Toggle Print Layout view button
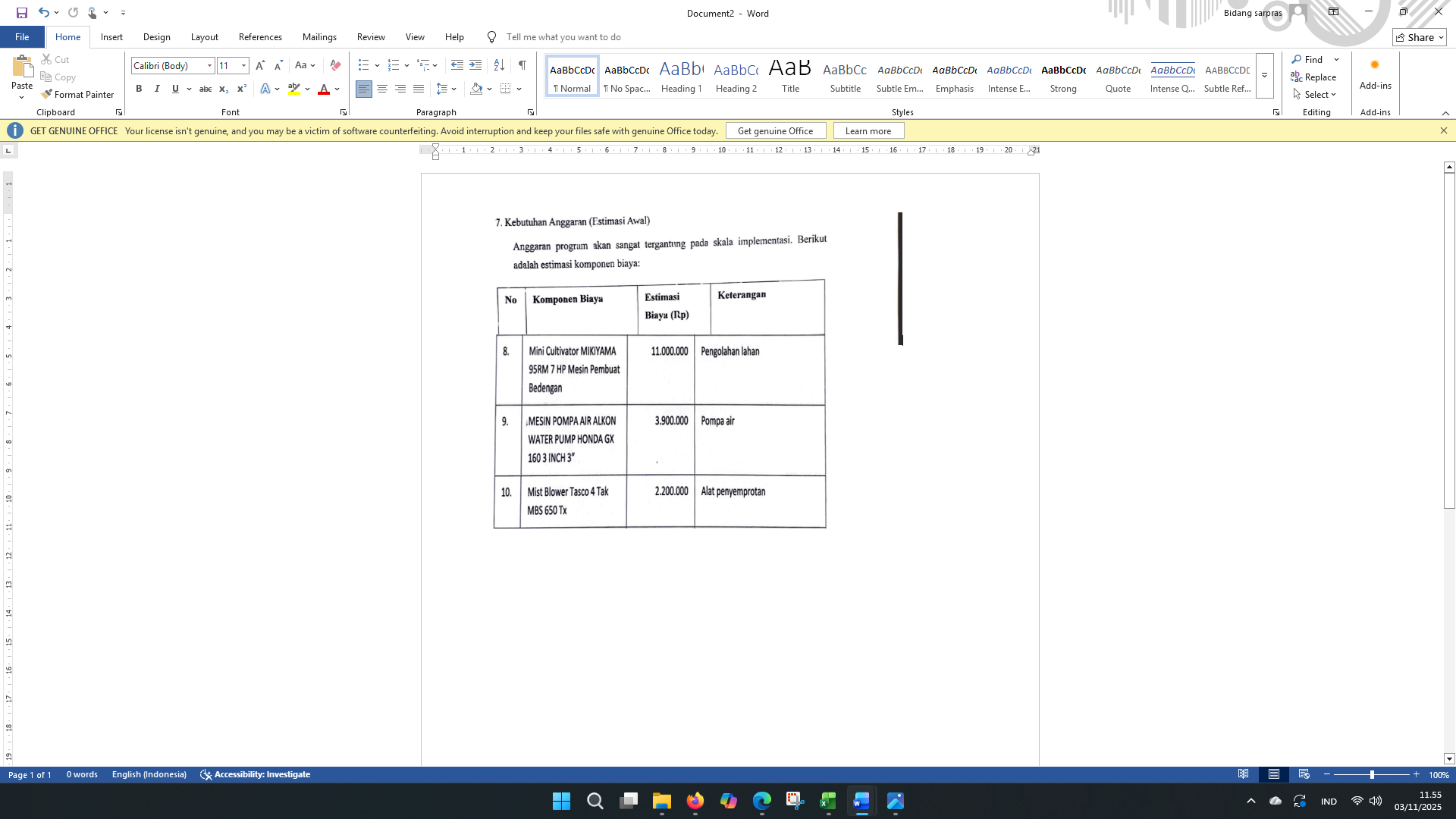 (x=1274, y=774)
